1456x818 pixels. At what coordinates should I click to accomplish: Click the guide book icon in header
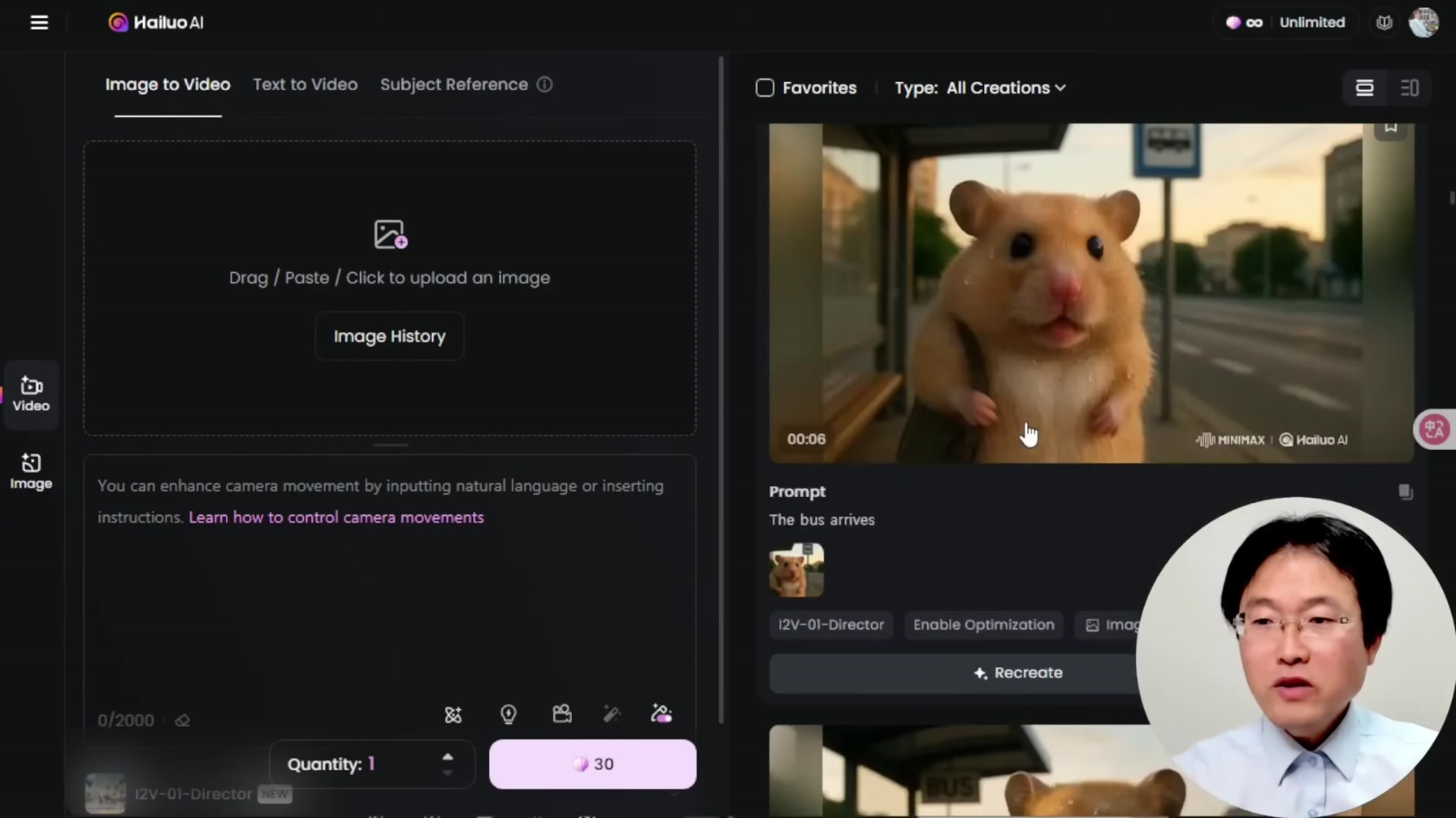pyautogui.click(x=1384, y=23)
